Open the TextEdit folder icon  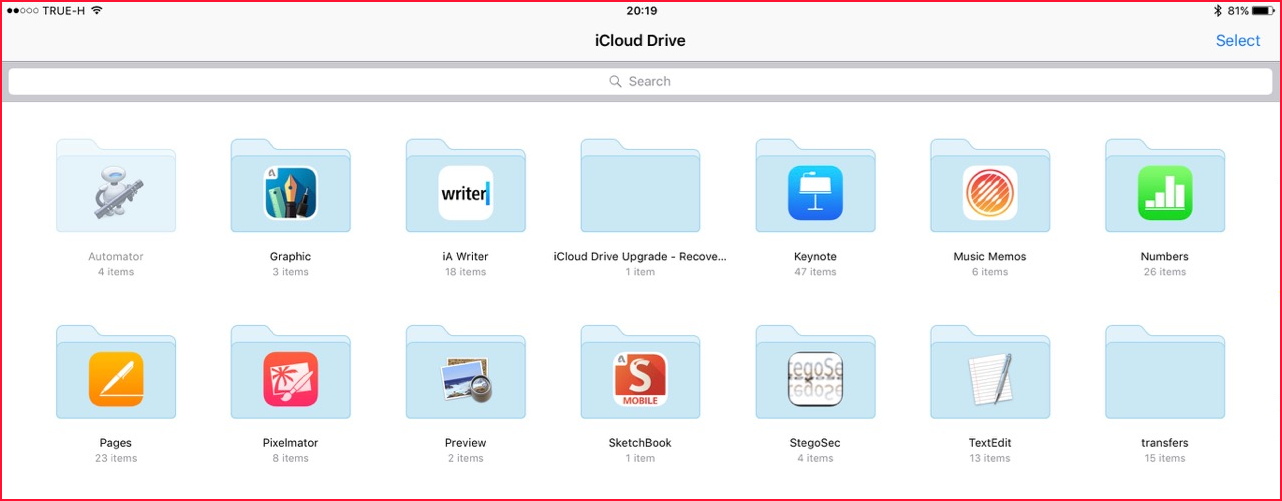pos(990,372)
